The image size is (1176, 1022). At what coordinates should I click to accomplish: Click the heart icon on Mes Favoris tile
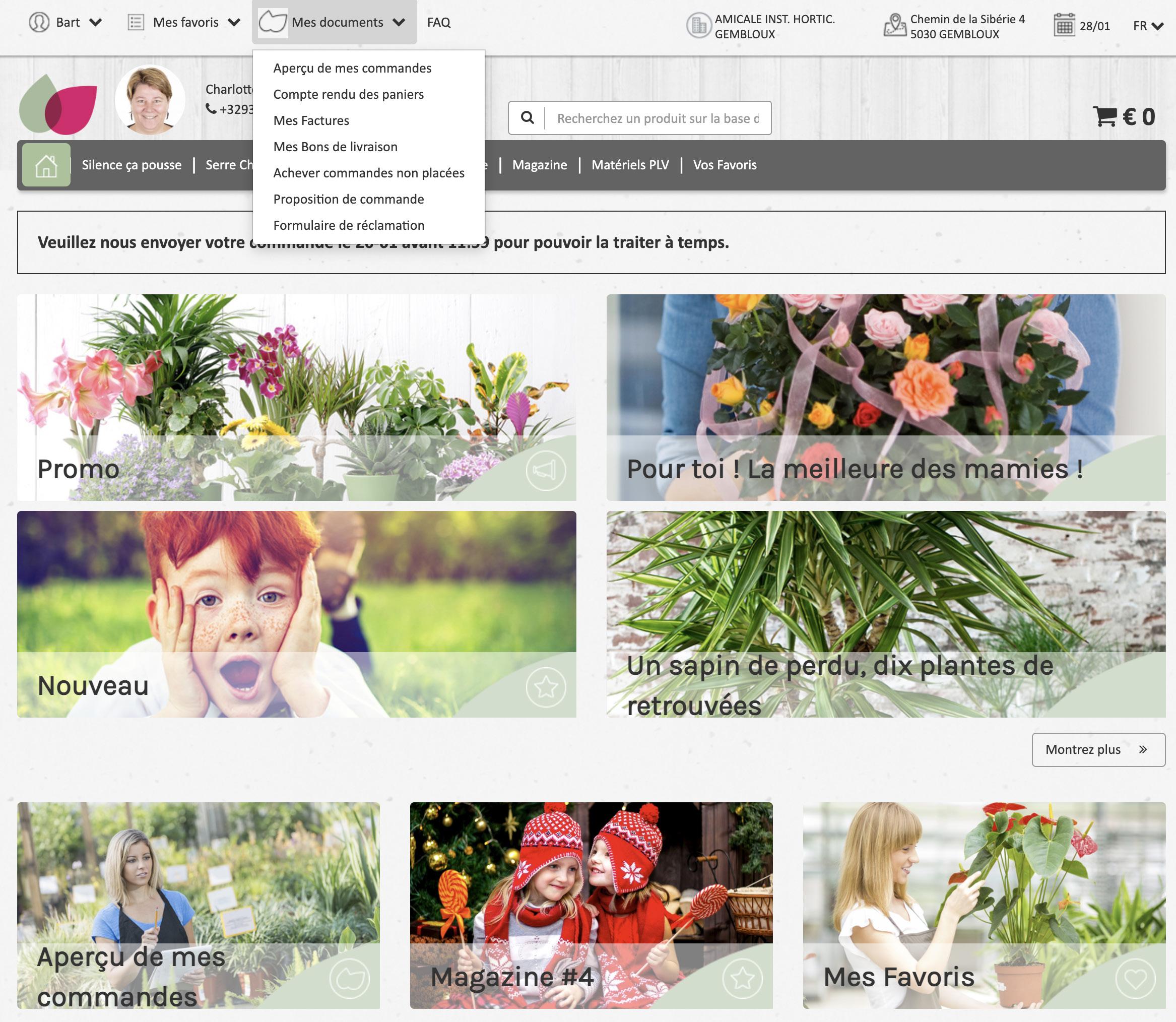click(x=1135, y=979)
